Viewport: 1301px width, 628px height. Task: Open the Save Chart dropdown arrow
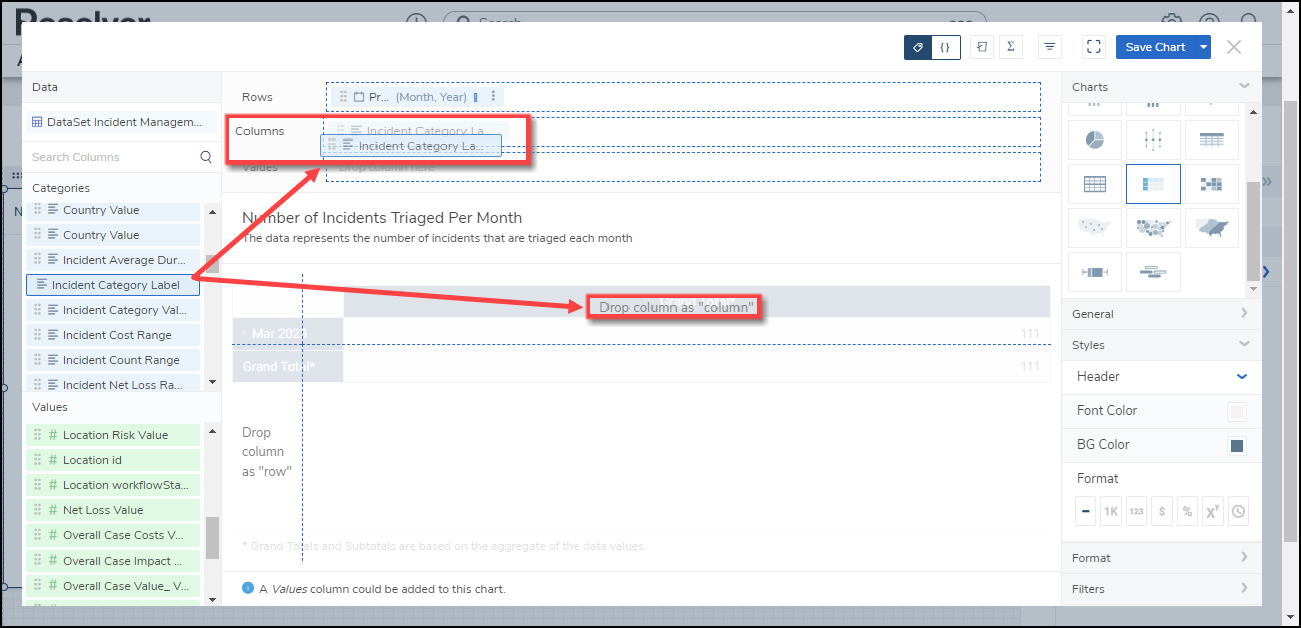[x=1204, y=47]
